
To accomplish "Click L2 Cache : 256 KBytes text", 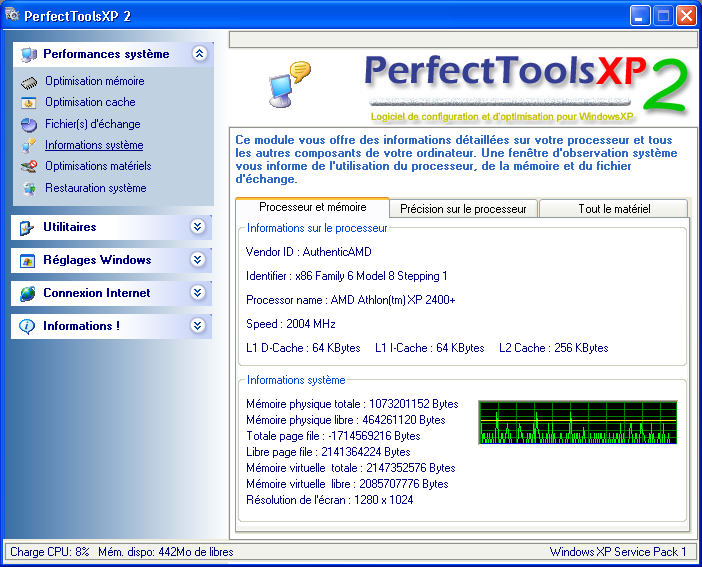I will coord(554,348).
